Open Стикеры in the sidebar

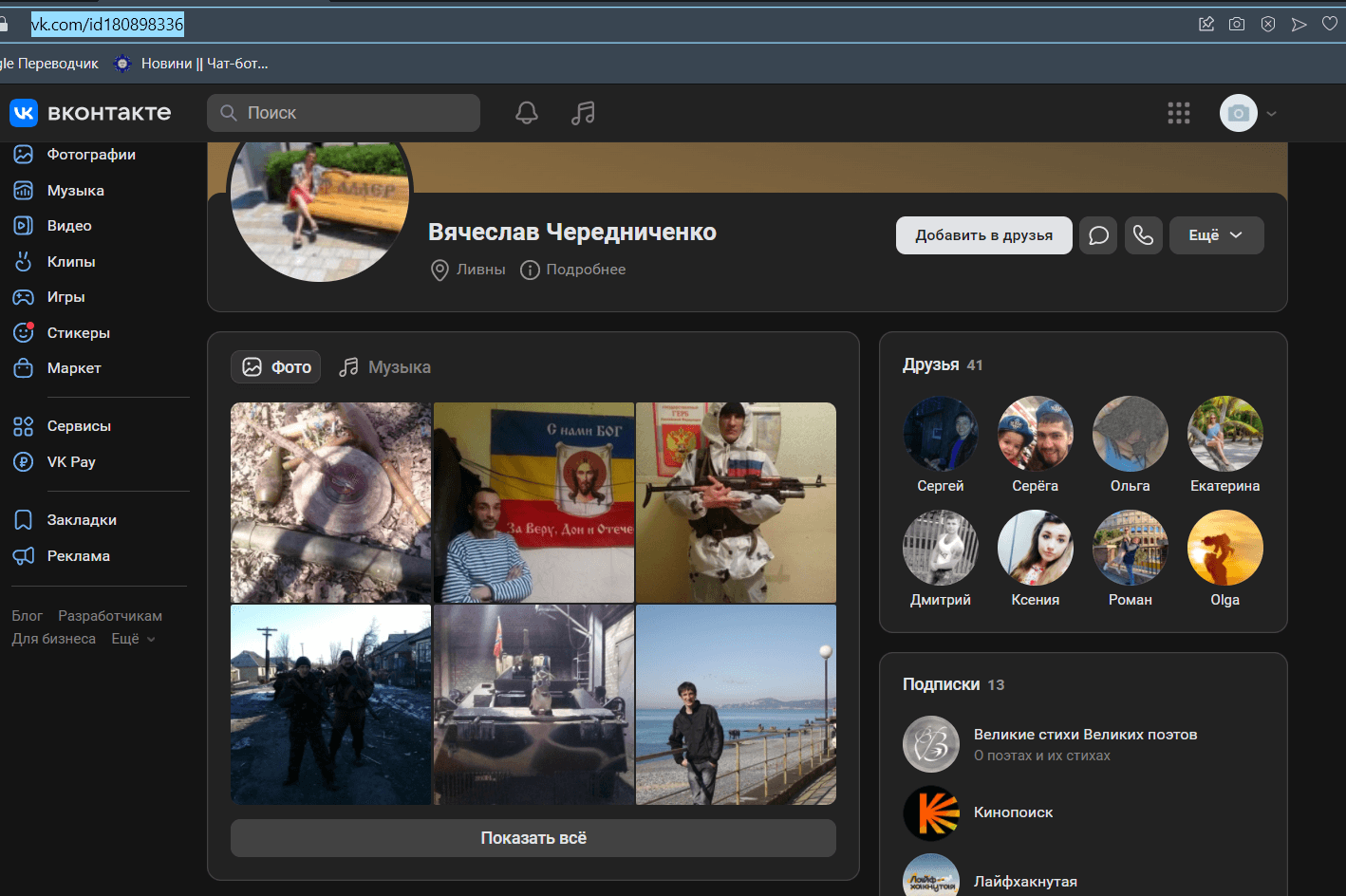78,333
